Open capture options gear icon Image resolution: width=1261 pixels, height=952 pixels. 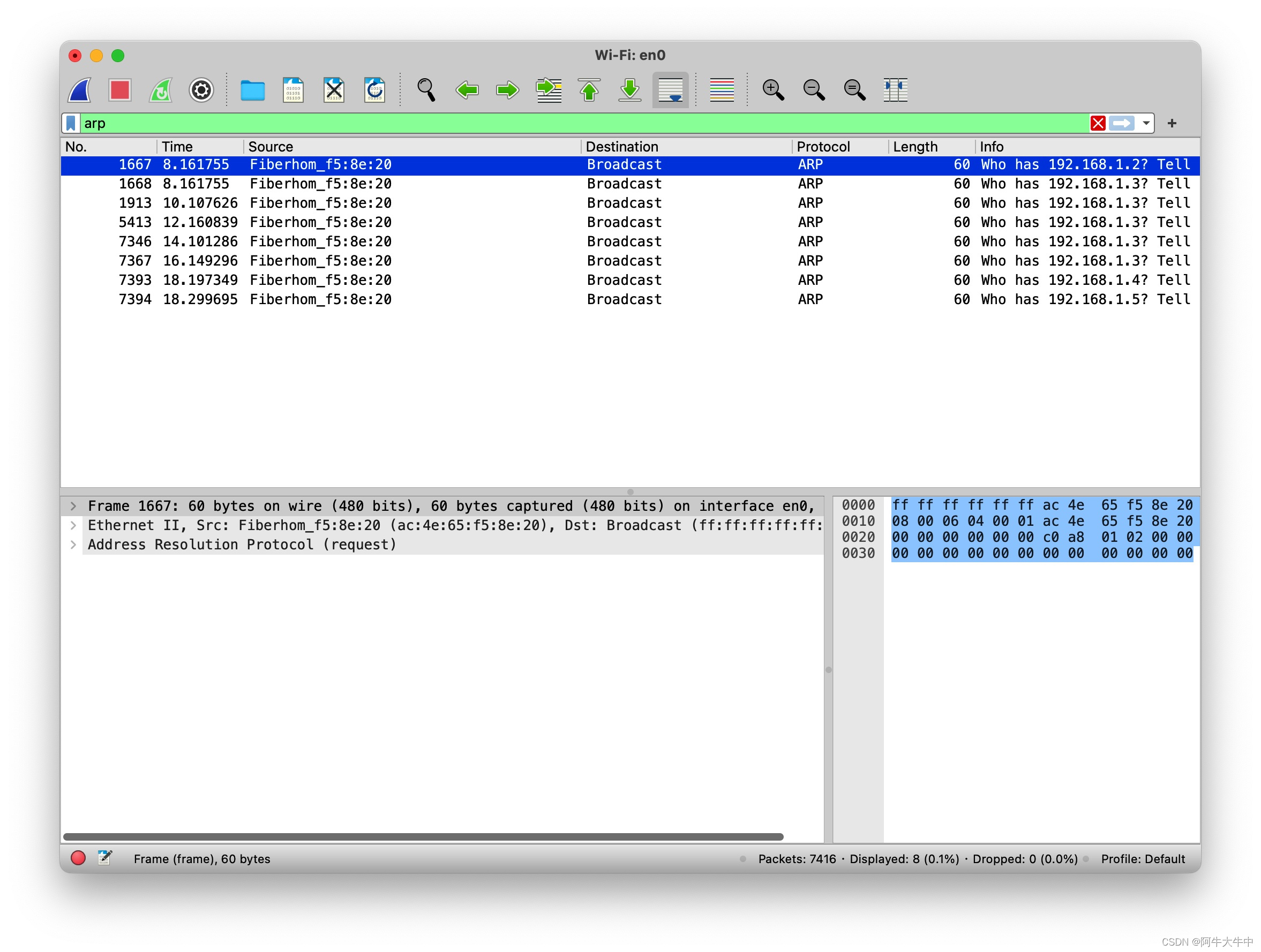(201, 90)
